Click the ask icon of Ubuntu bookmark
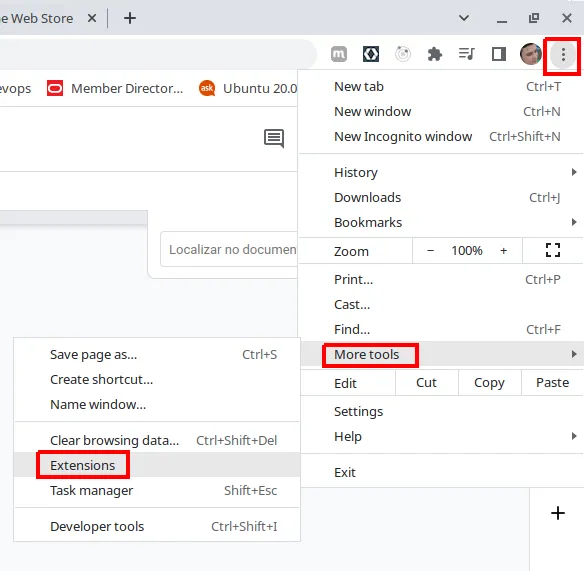Screen dimensions: 584x571 pos(207,88)
